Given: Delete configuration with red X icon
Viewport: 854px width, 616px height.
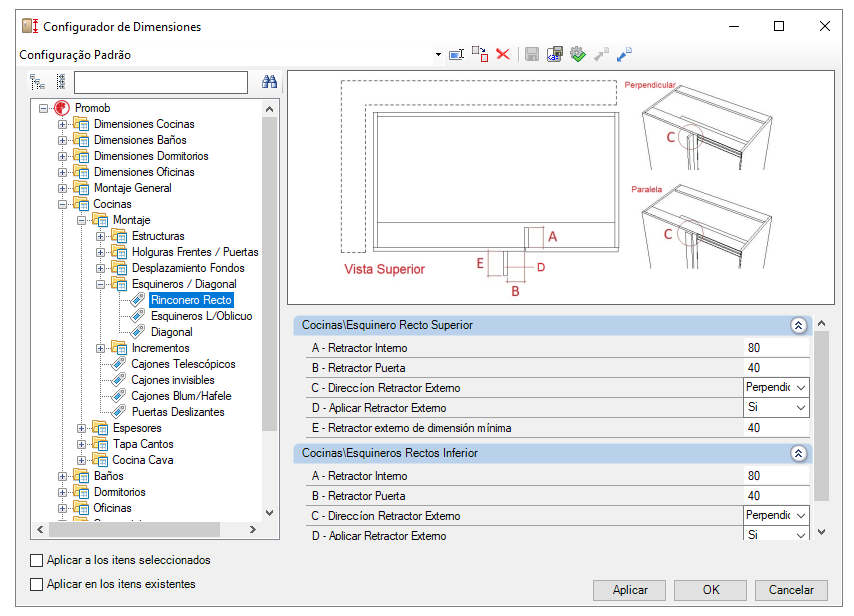Looking at the screenshot, I should pos(503,54).
